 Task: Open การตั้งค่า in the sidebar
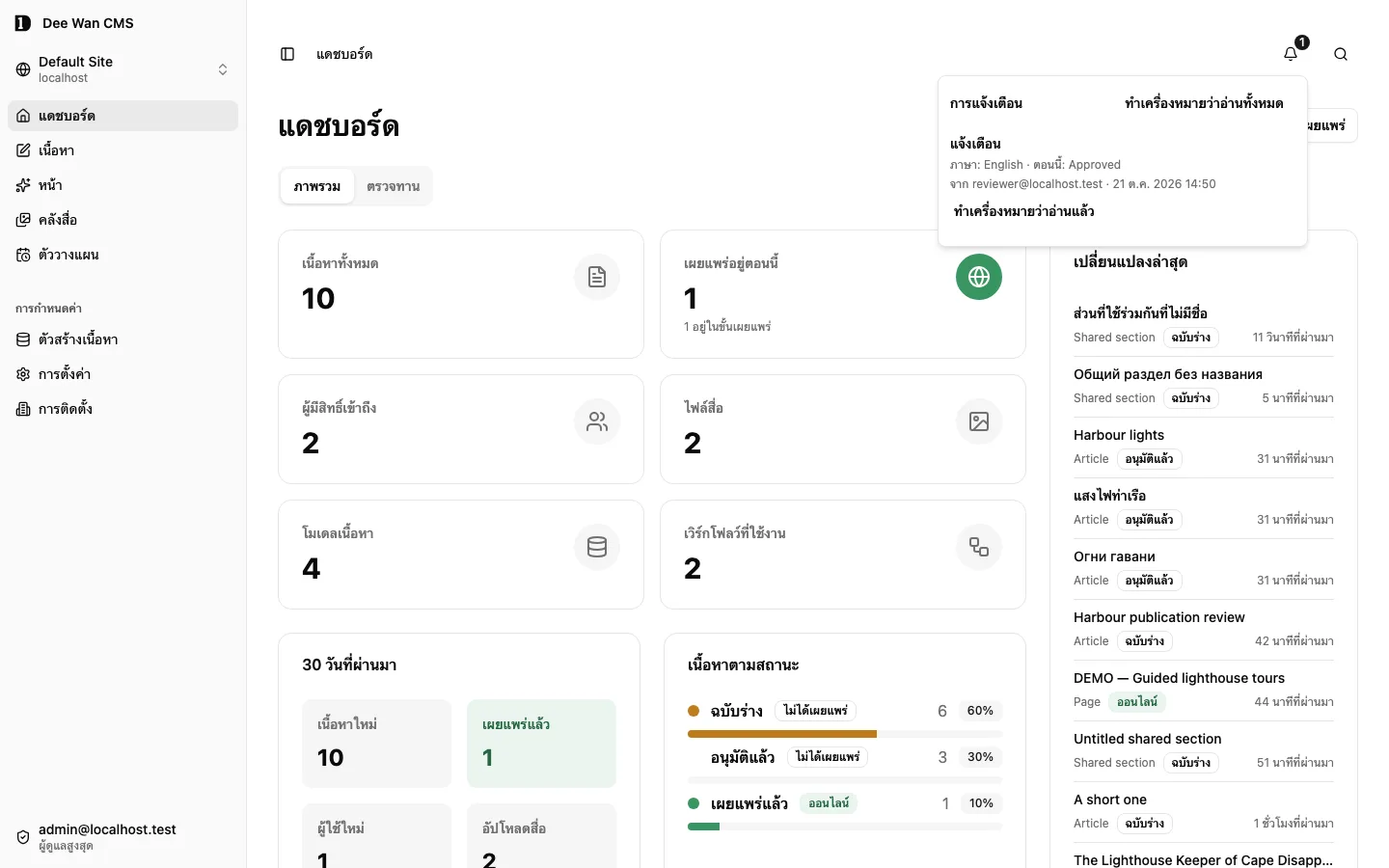tap(123, 374)
